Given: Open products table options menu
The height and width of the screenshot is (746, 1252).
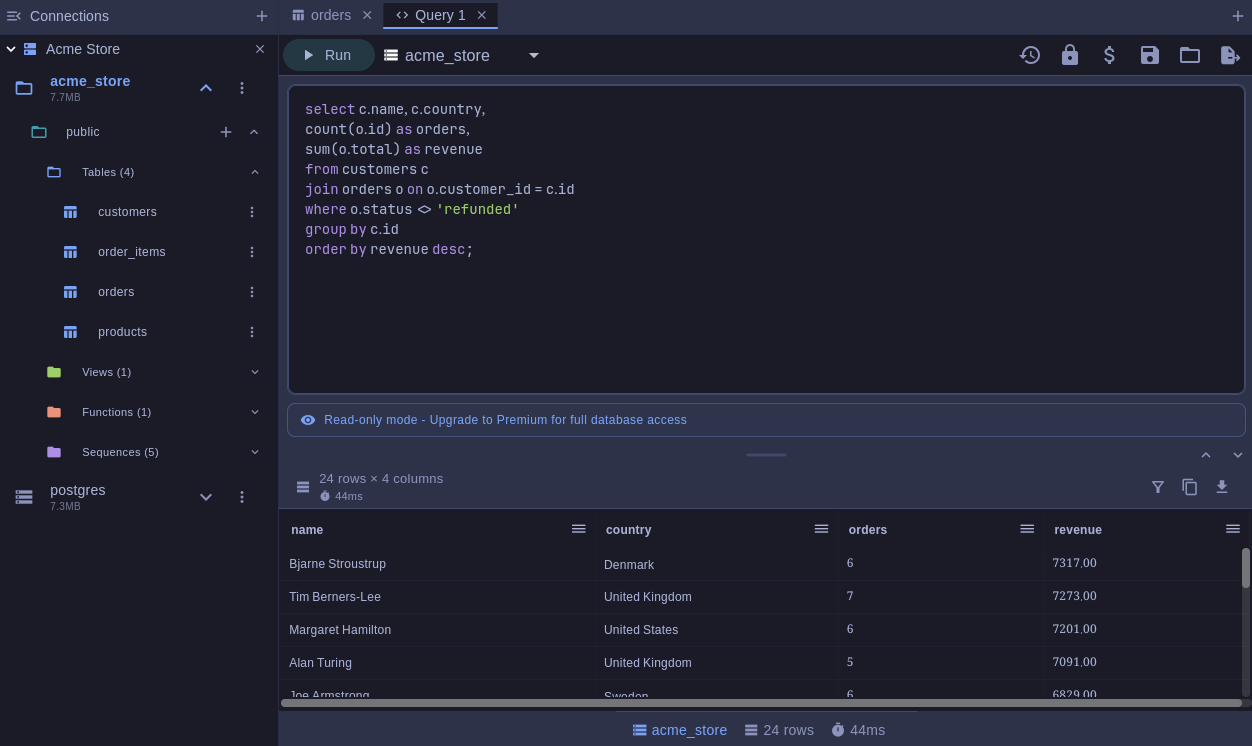Looking at the screenshot, I should point(252,332).
